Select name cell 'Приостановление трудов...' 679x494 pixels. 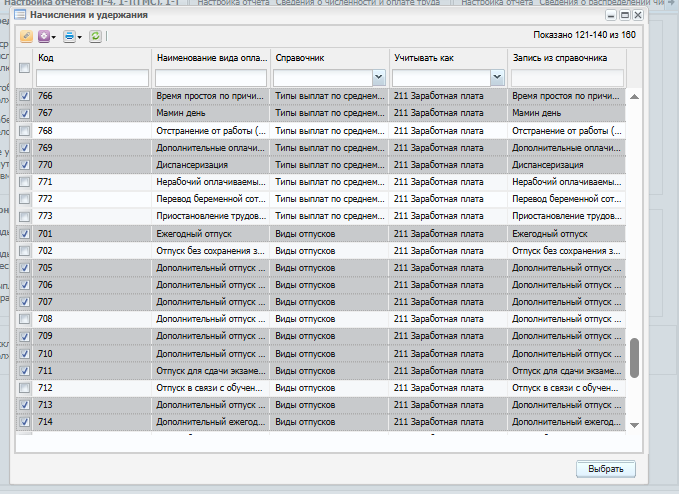pos(211,216)
